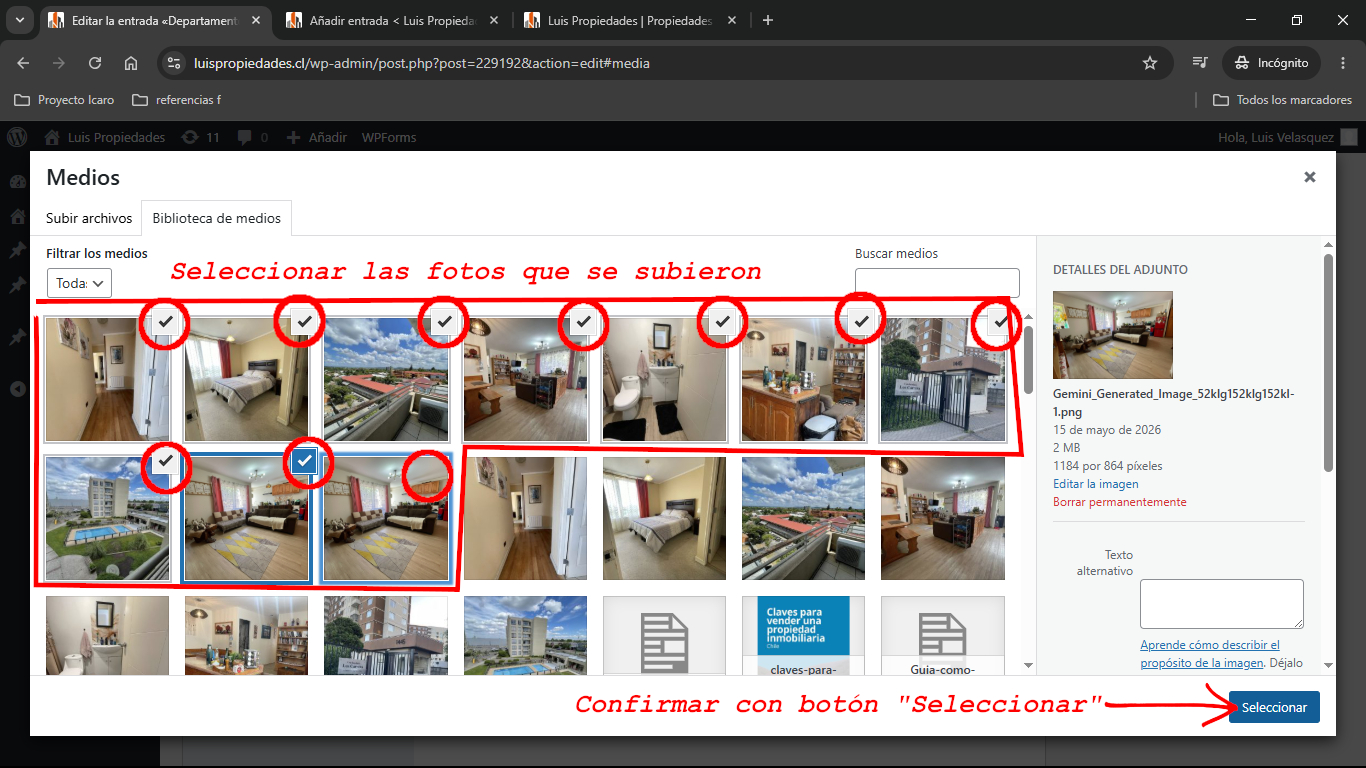Deselect the pool building photo checkmark
The image size is (1366, 768).
coord(167,461)
